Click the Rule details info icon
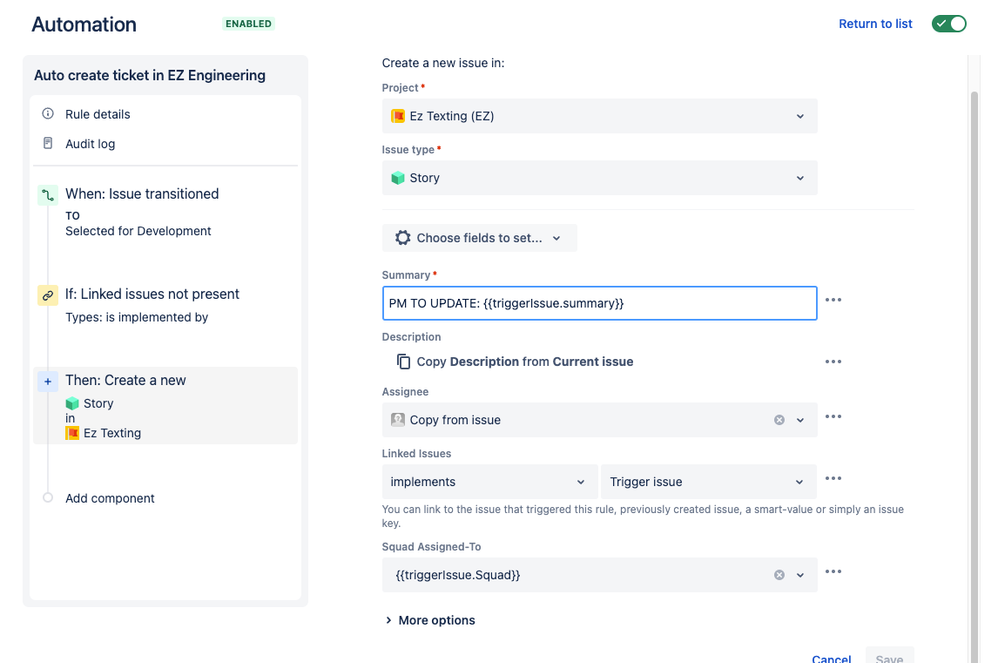Image resolution: width=998 pixels, height=663 pixels. click(x=48, y=113)
